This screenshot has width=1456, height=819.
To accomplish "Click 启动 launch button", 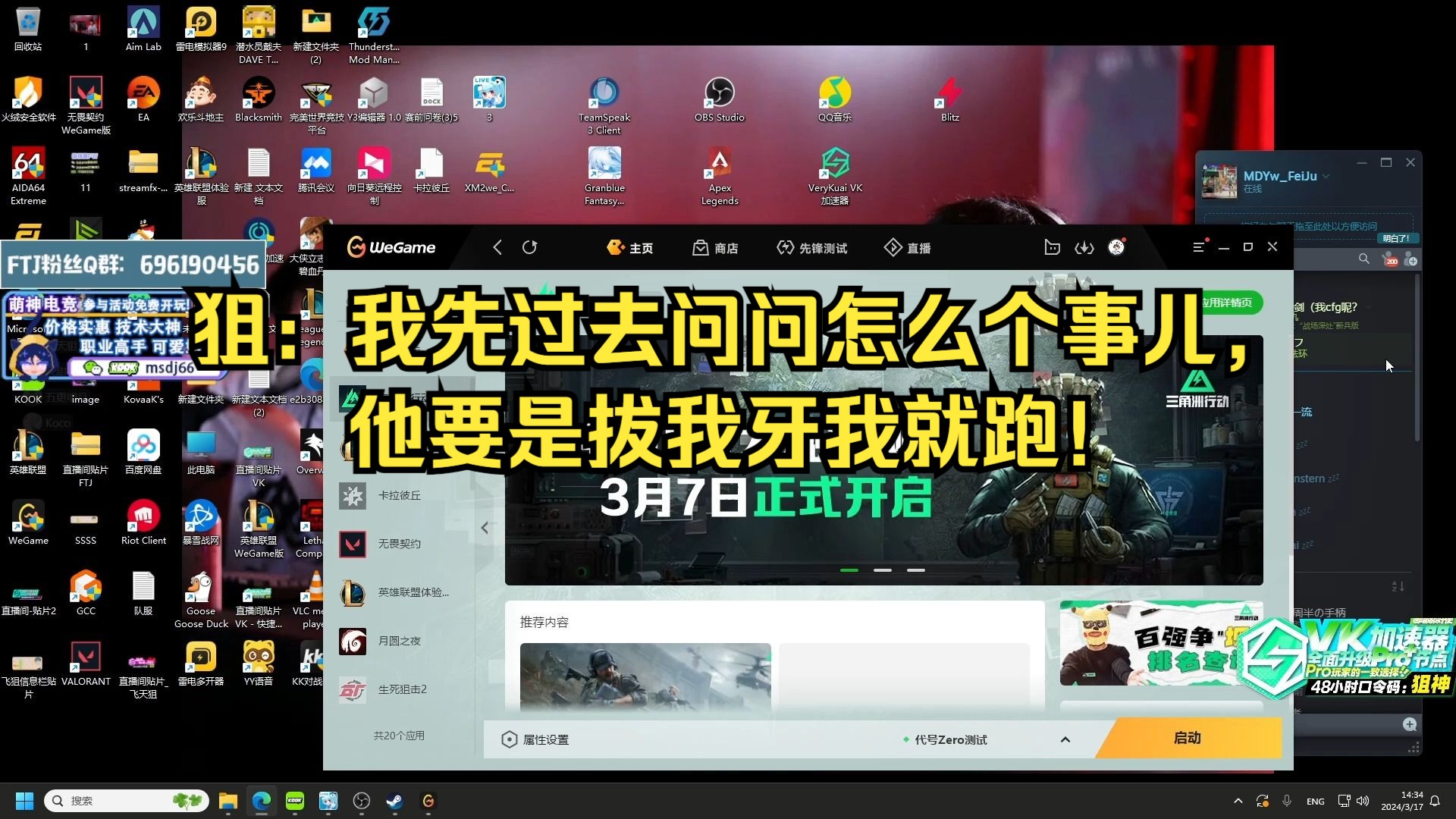I will 1188,739.
